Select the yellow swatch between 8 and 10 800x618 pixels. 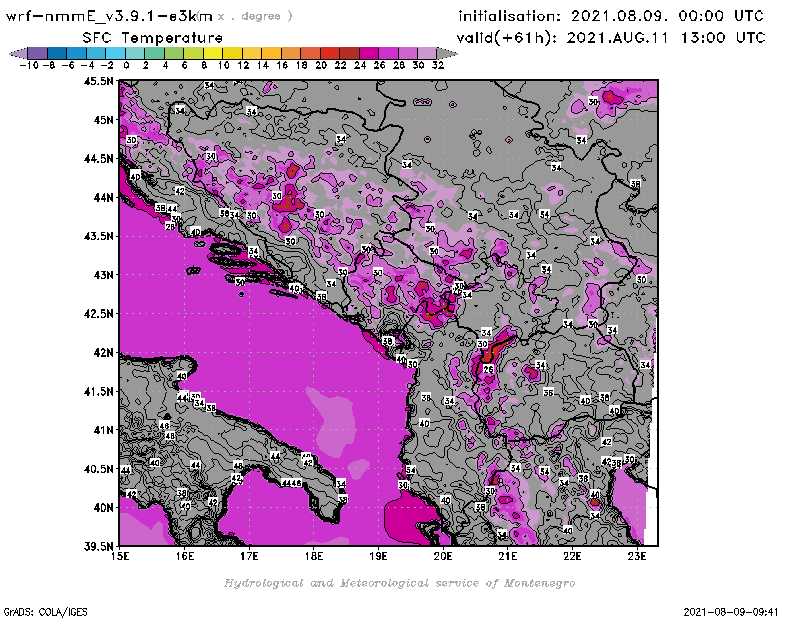click(212, 52)
